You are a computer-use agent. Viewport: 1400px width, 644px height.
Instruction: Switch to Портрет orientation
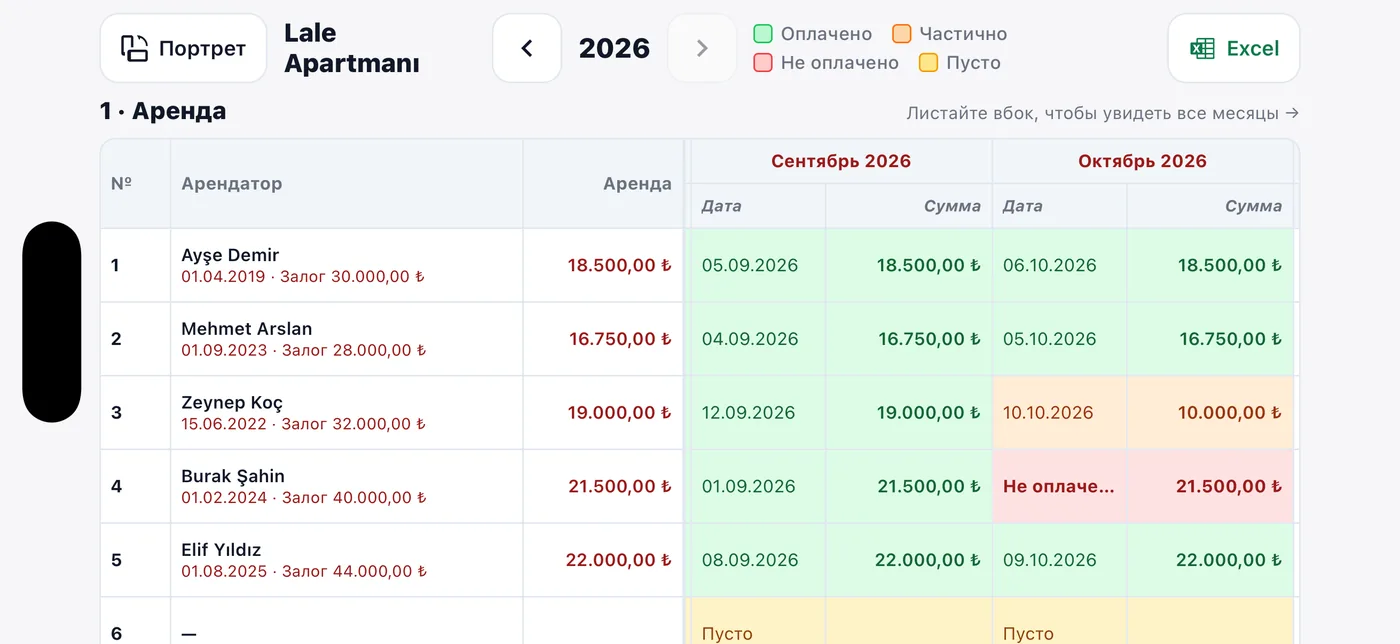tap(183, 48)
